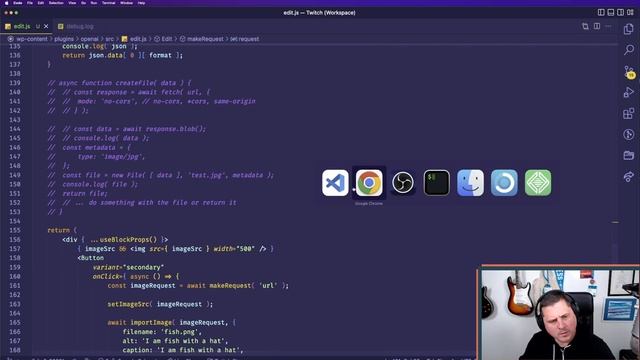Switch to Finder in app switcher
The image size is (640, 360).
pos(470,183)
